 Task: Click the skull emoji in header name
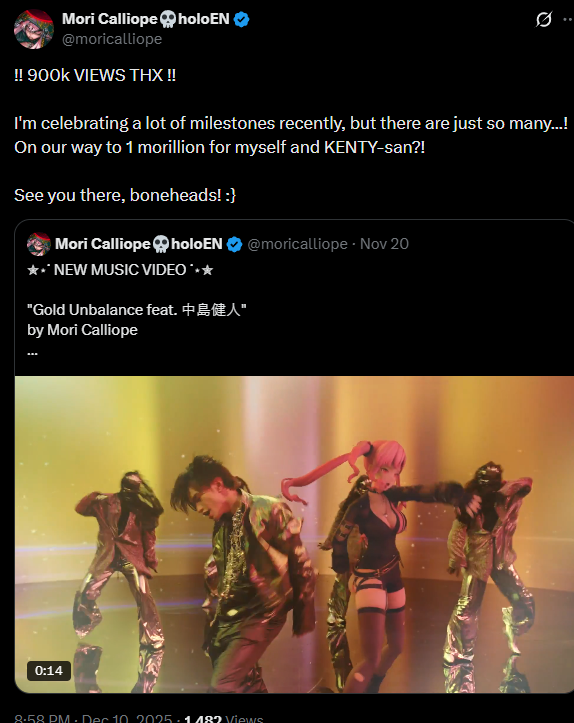tap(168, 19)
